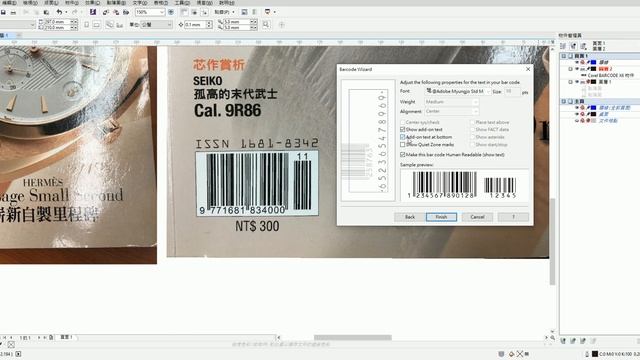Click the Show grid icon
Viewport: 640px width, 360px height.
[x=194, y=12]
